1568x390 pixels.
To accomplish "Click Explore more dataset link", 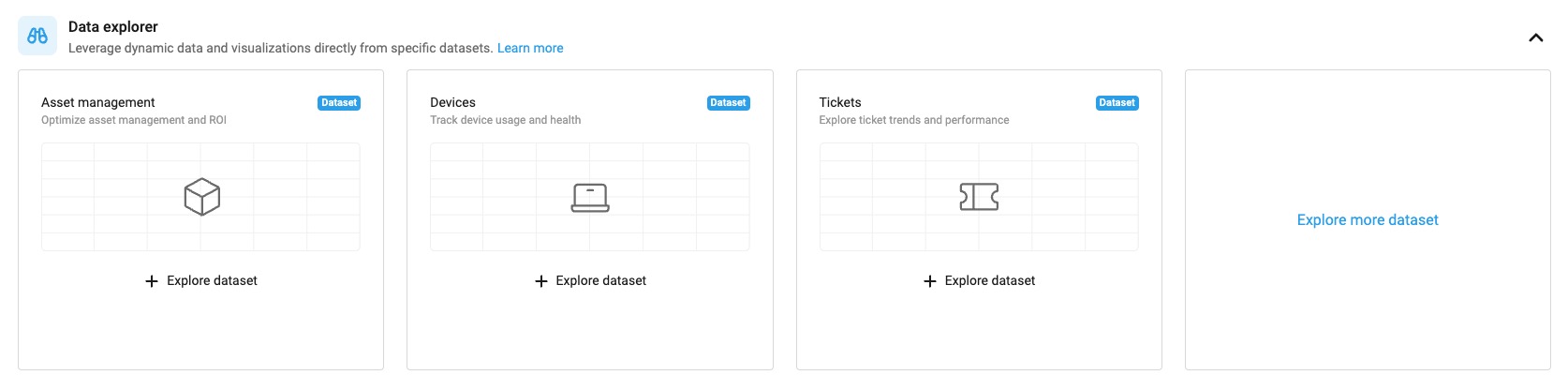I will [x=1367, y=220].
